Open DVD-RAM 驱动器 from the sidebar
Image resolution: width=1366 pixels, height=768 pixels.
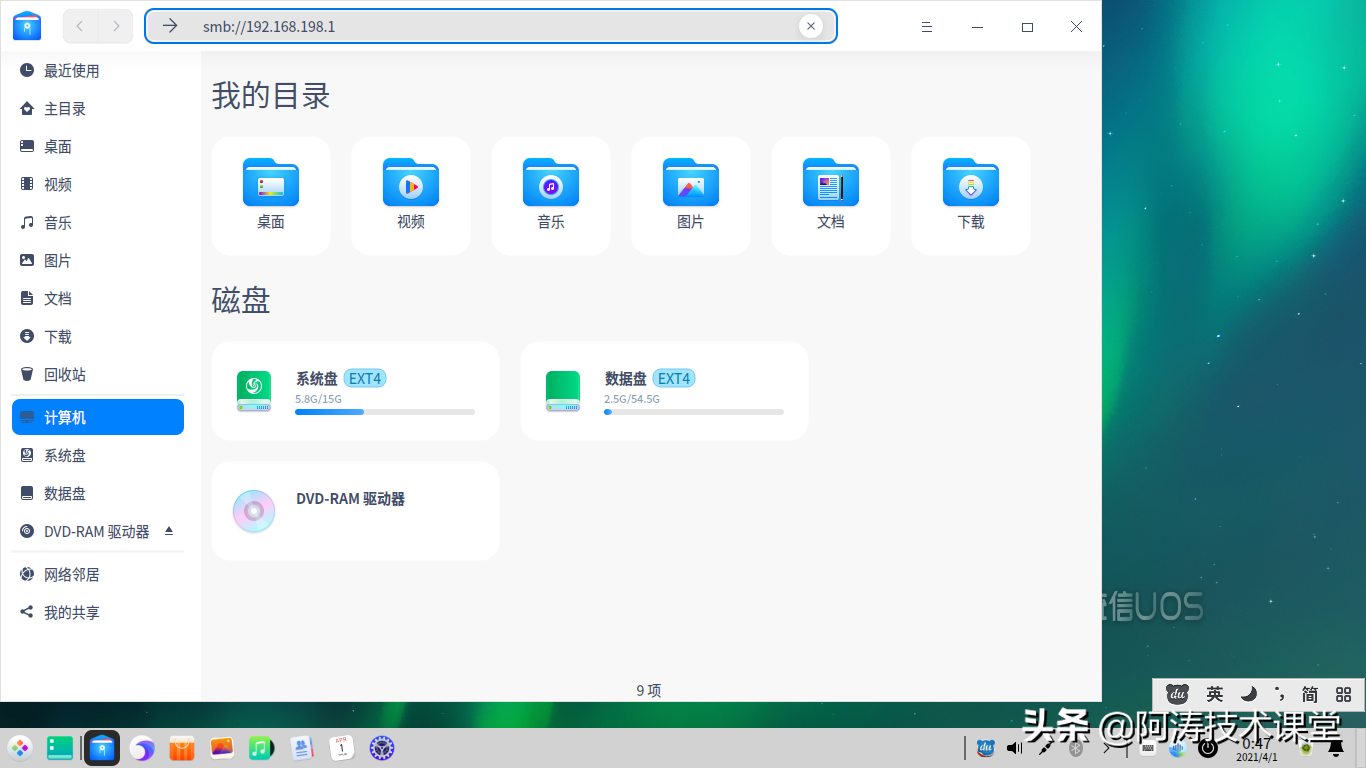click(97, 532)
